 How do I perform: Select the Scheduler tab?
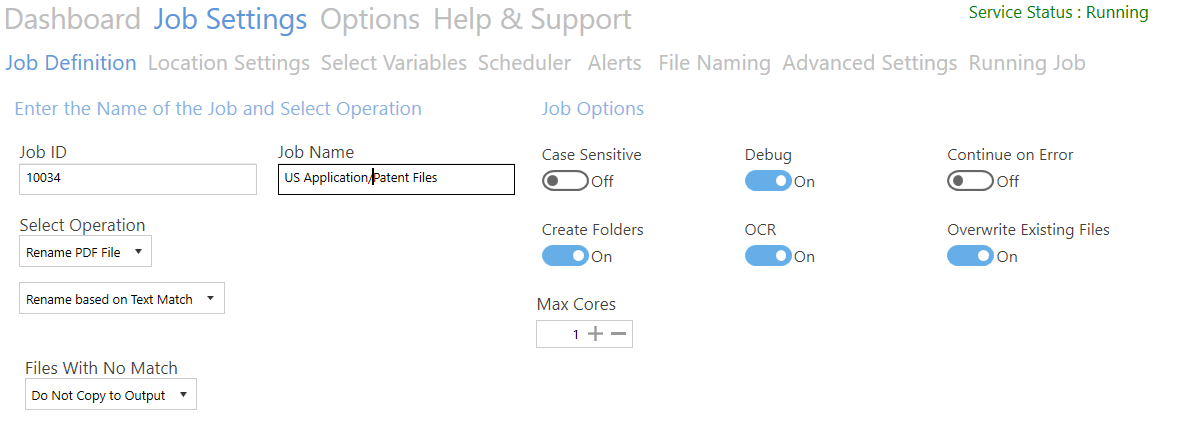click(525, 63)
